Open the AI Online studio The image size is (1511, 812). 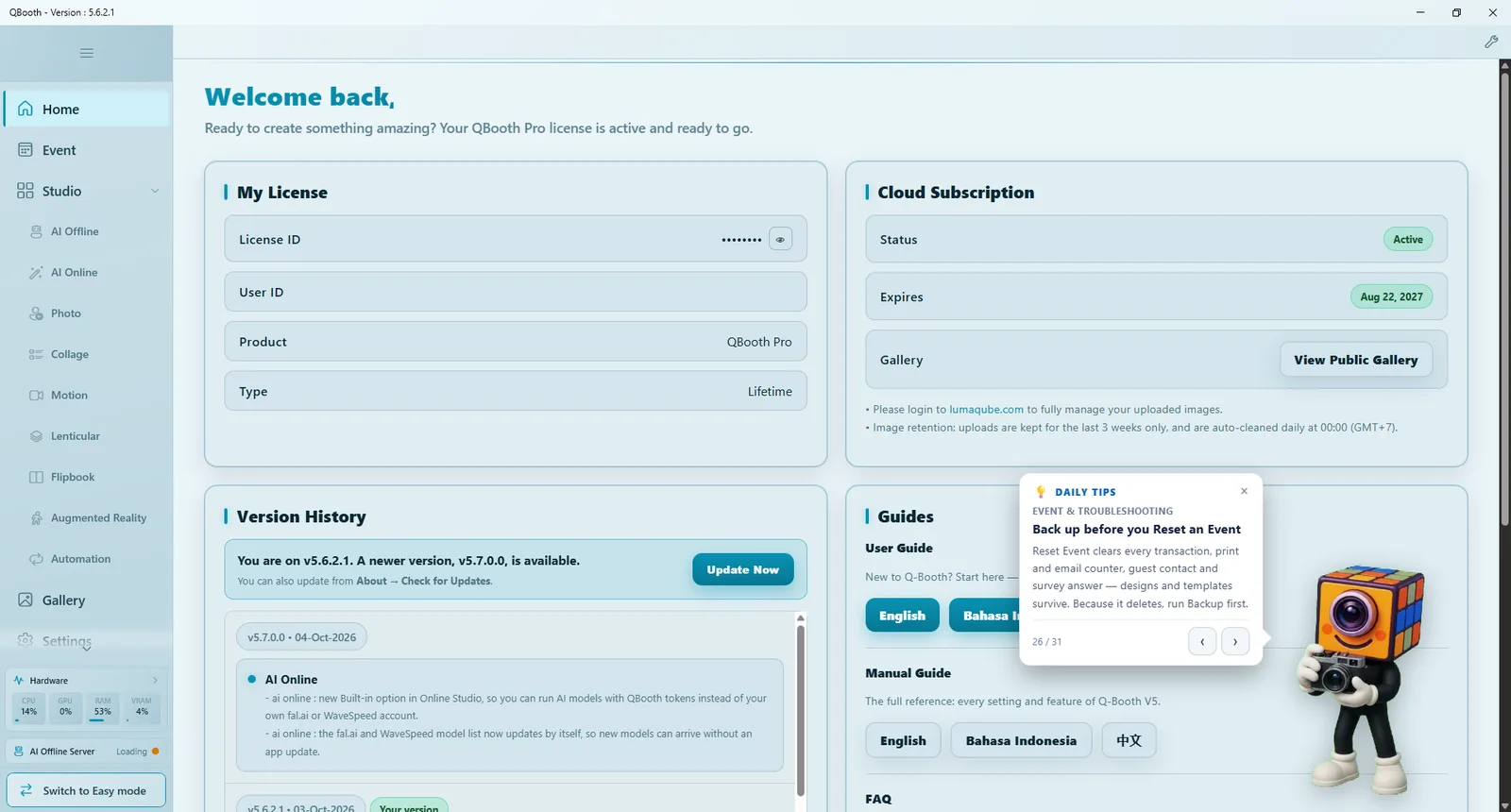pyautogui.click(x=86, y=273)
